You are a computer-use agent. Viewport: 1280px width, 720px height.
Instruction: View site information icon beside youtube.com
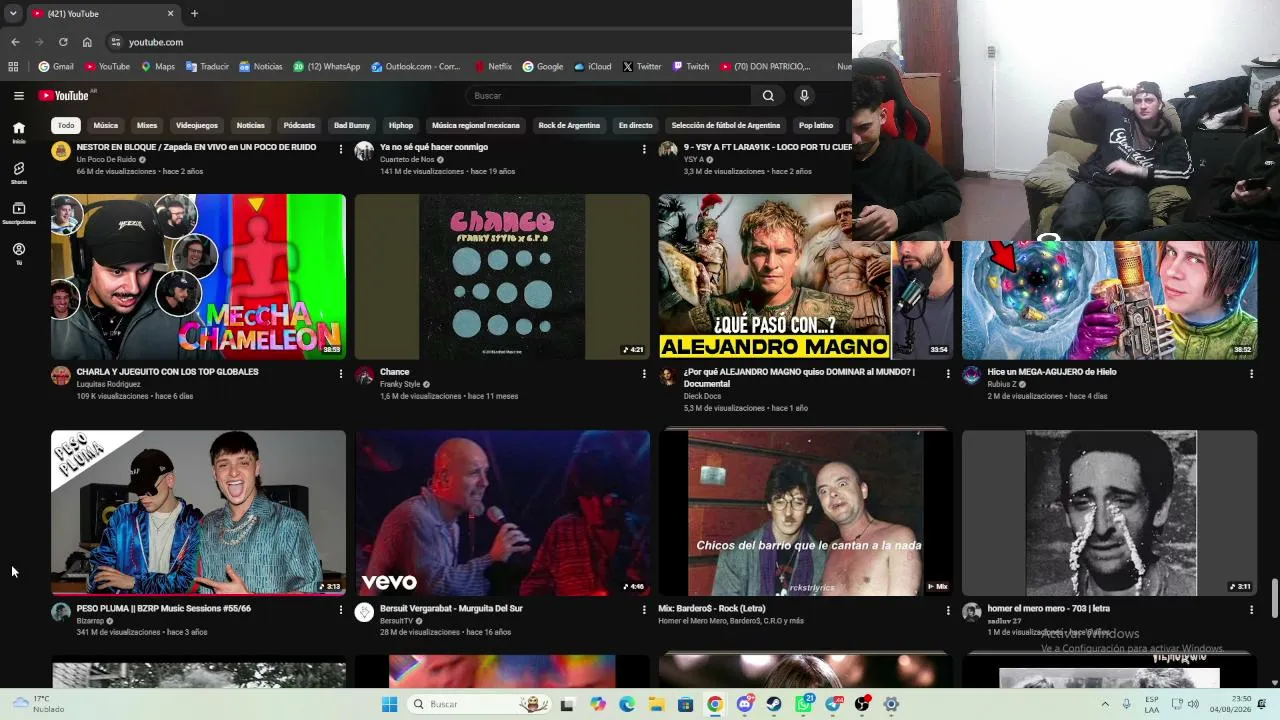116,42
